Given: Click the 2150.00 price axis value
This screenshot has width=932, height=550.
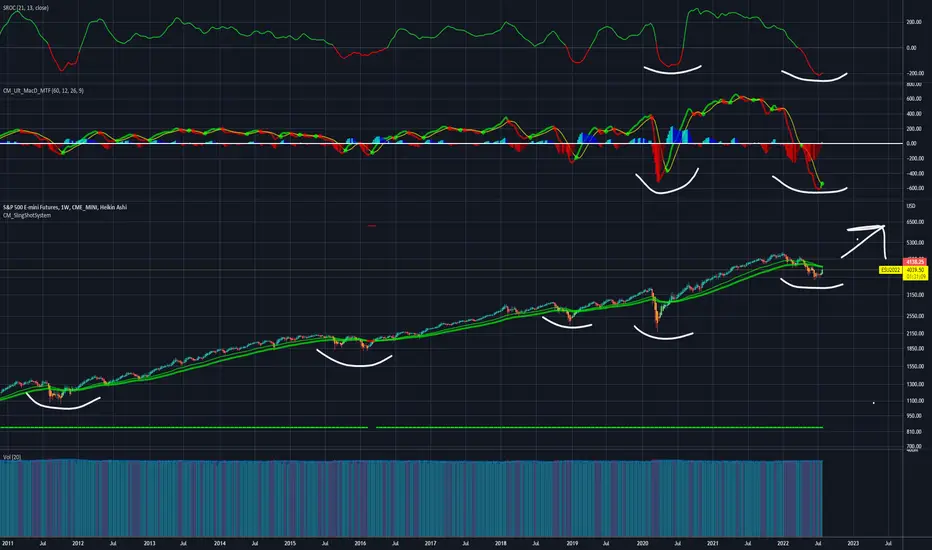Looking at the screenshot, I should pyautogui.click(x=915, y=333).
